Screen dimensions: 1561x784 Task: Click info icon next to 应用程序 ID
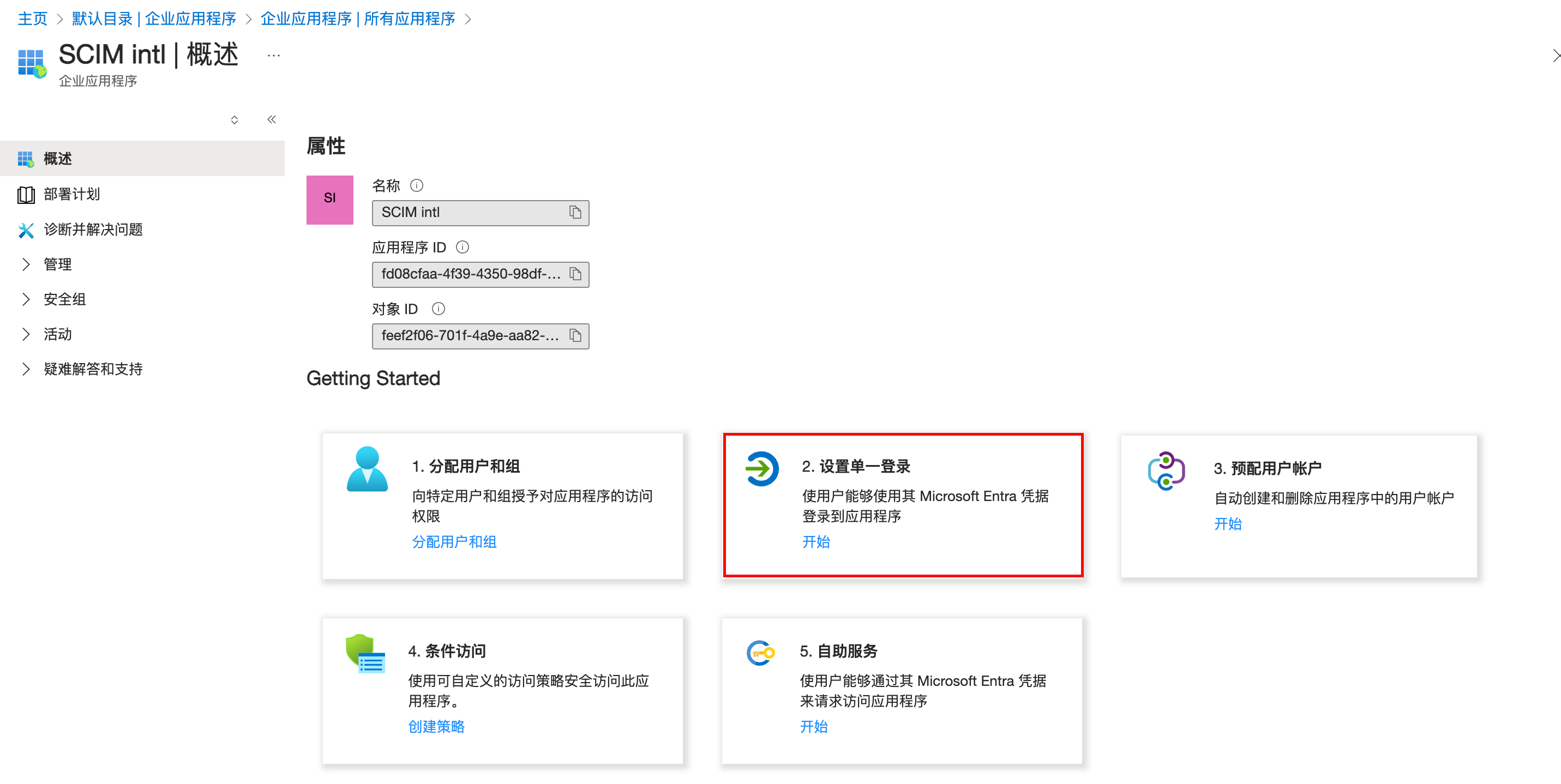tap(463, 247)
